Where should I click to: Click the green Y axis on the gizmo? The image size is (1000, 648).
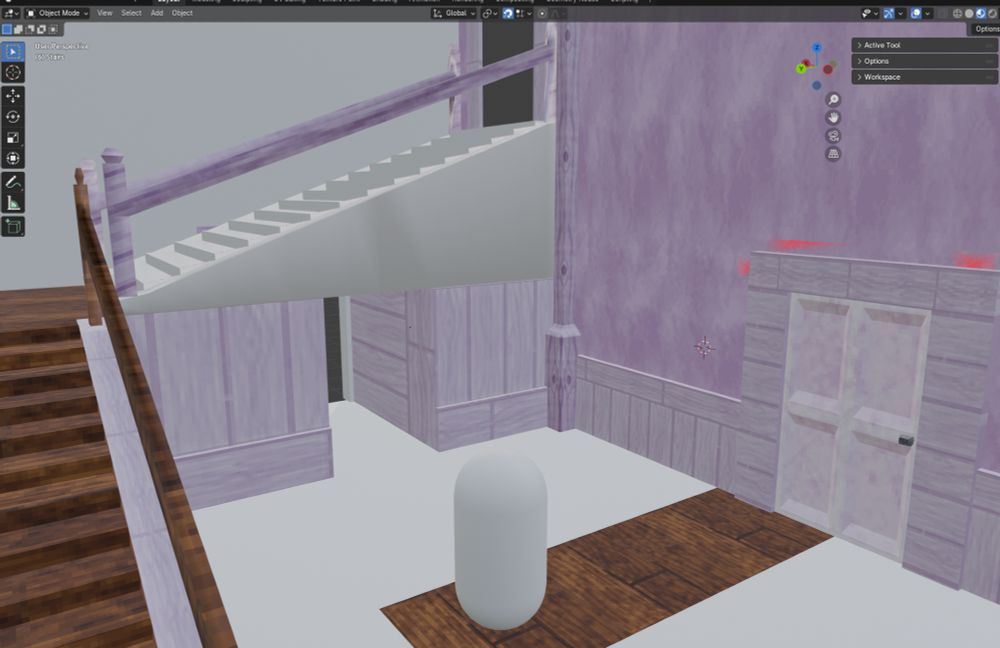pyautogui.click(x=801, y=69)
